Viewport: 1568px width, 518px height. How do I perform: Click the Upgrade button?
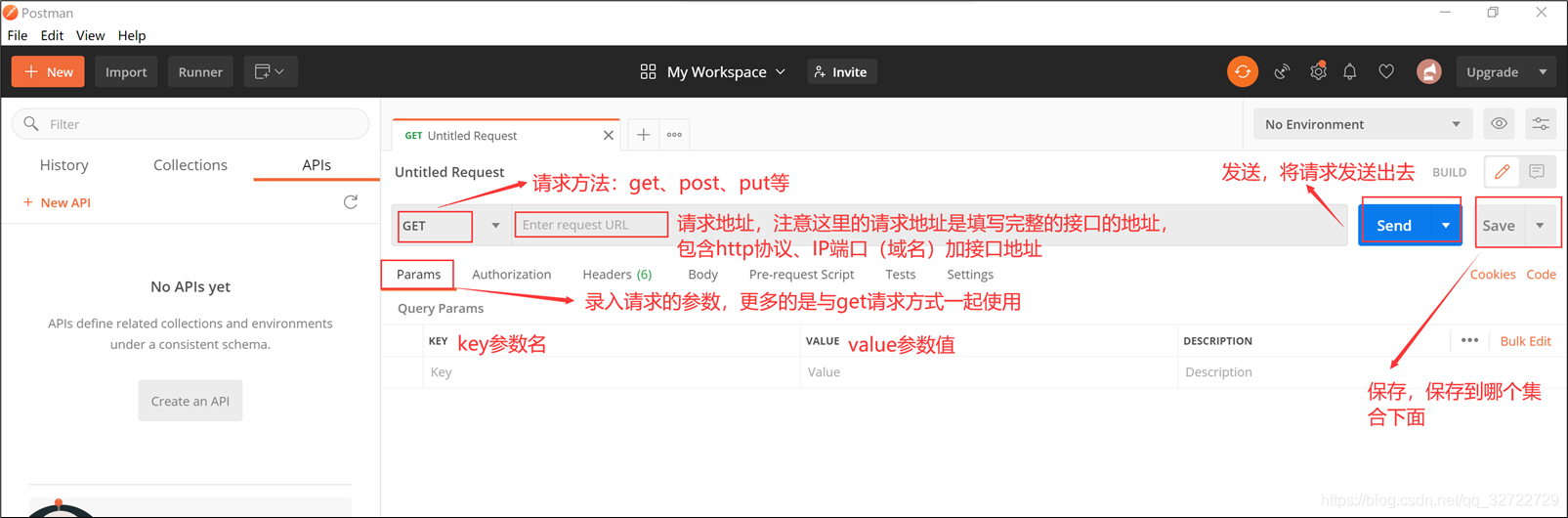(x=1492, y=71)
